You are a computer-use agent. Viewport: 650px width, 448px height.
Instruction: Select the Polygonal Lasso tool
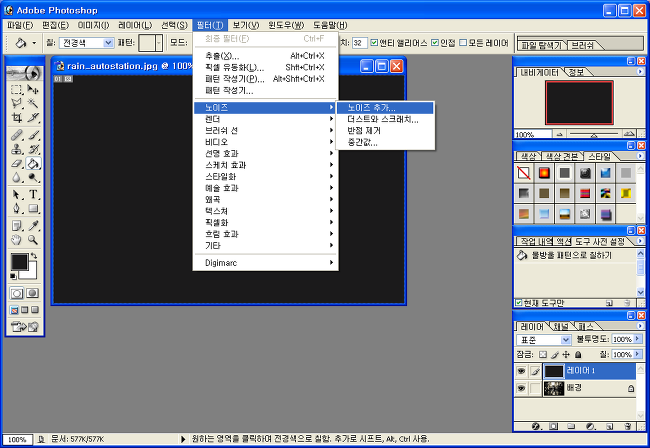17,104
